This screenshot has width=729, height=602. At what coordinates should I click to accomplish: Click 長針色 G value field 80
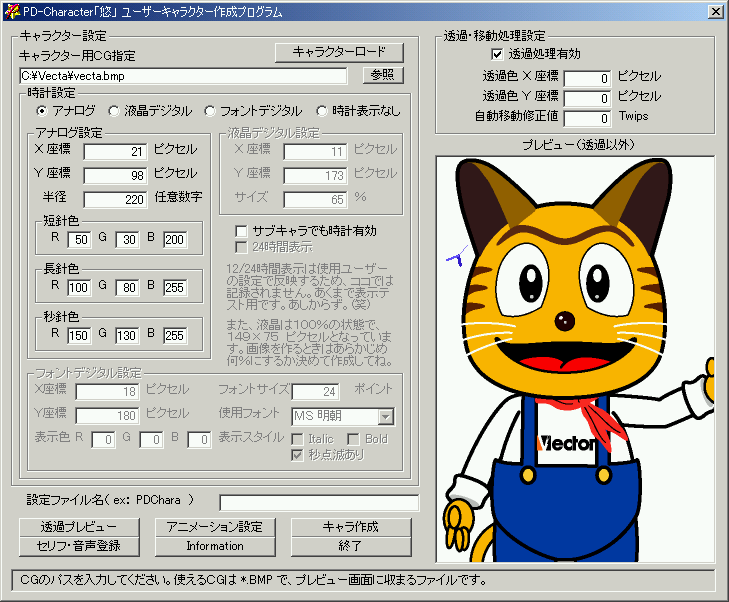click(x=127, y=288)
